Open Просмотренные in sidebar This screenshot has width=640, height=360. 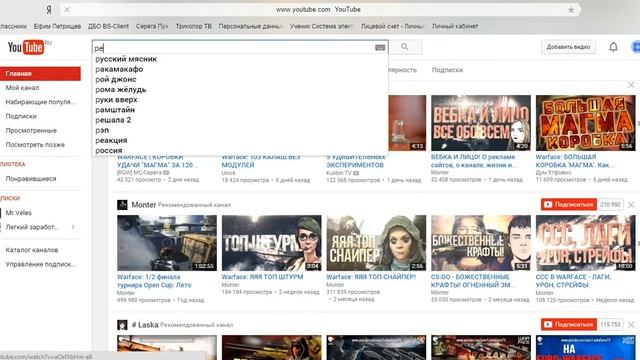coord(31,131)
